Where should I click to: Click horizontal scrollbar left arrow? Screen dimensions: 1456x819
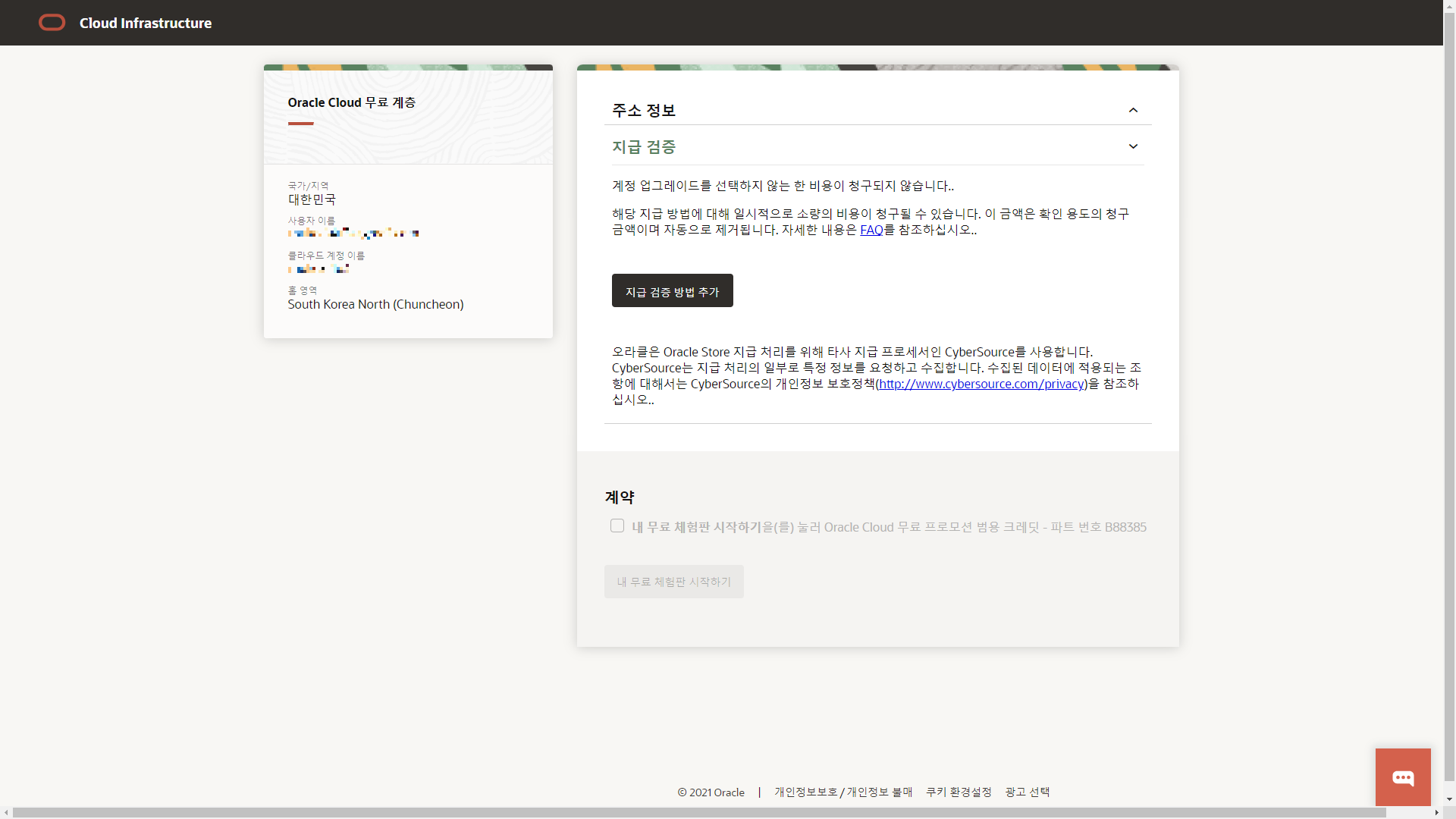6,813
